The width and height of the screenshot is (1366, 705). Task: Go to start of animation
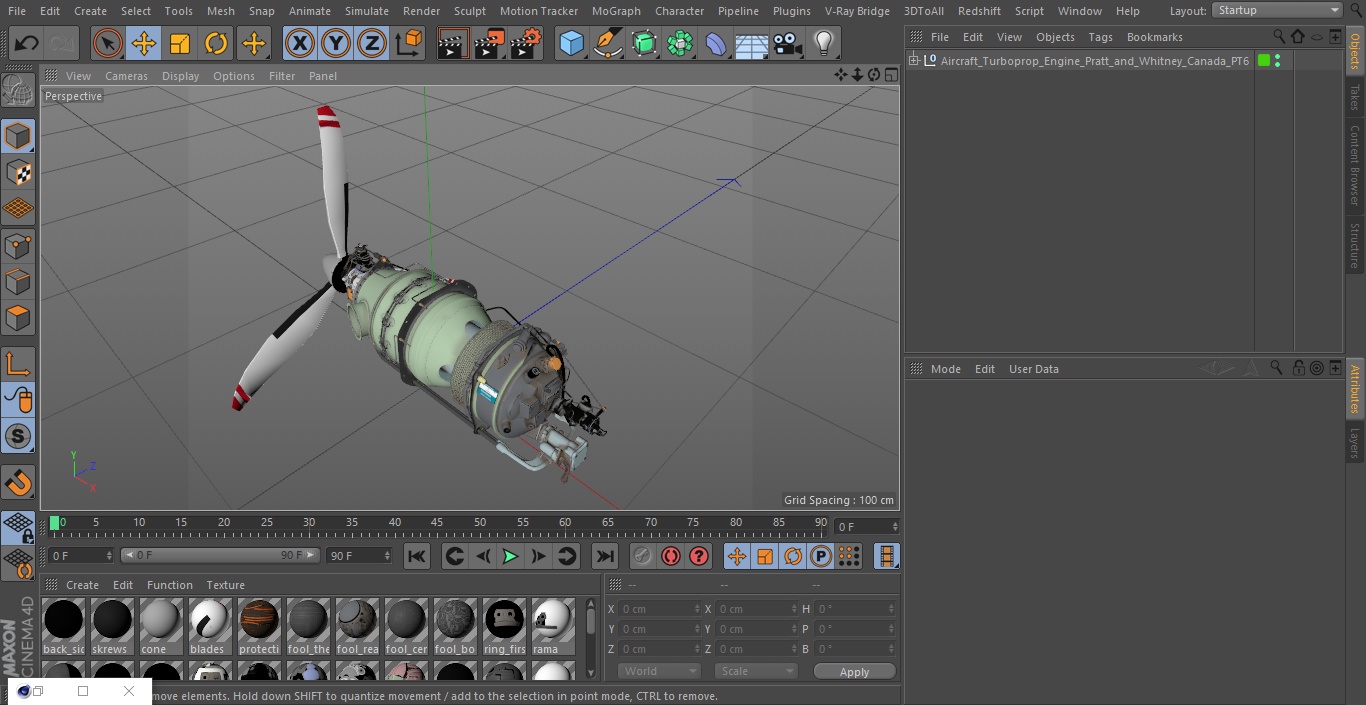click(x=417, y=556)
